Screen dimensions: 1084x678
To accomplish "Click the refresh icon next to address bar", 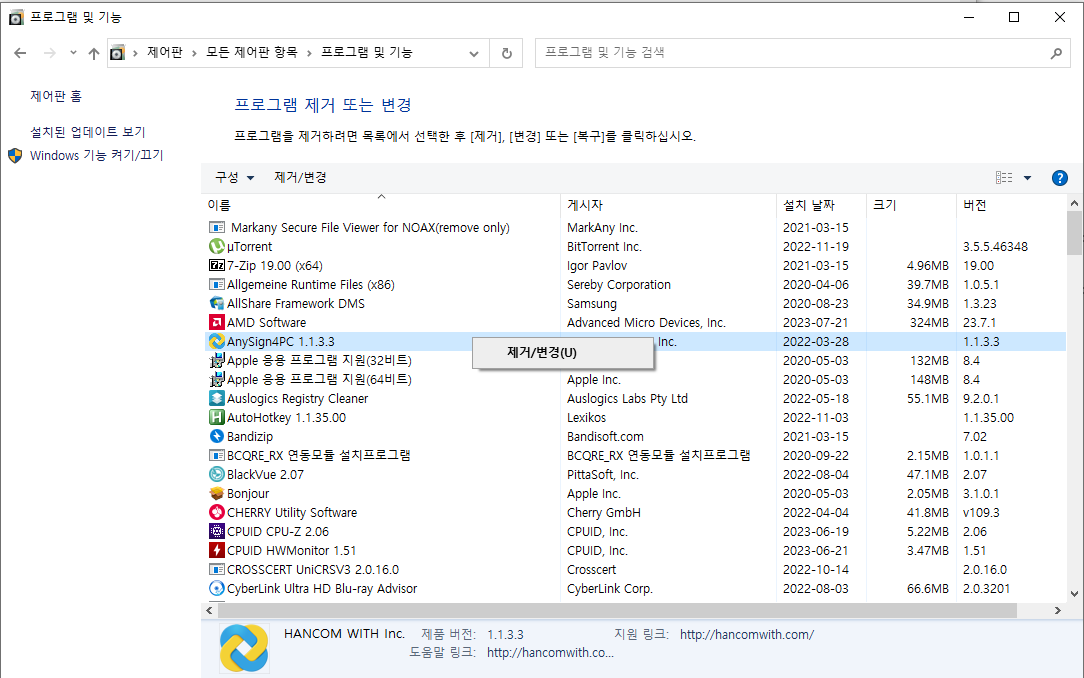I will [506, 53].
